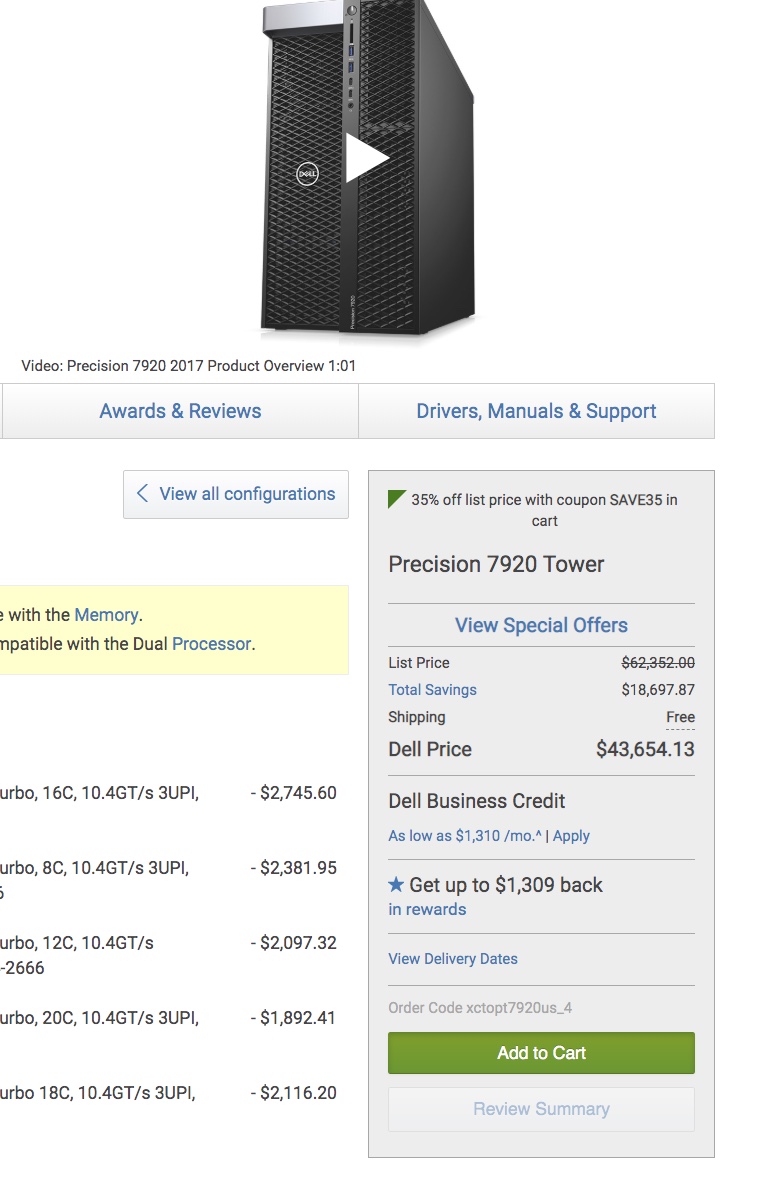
Task: Open As low as $1,310 /mo. link
Action: 464,835
